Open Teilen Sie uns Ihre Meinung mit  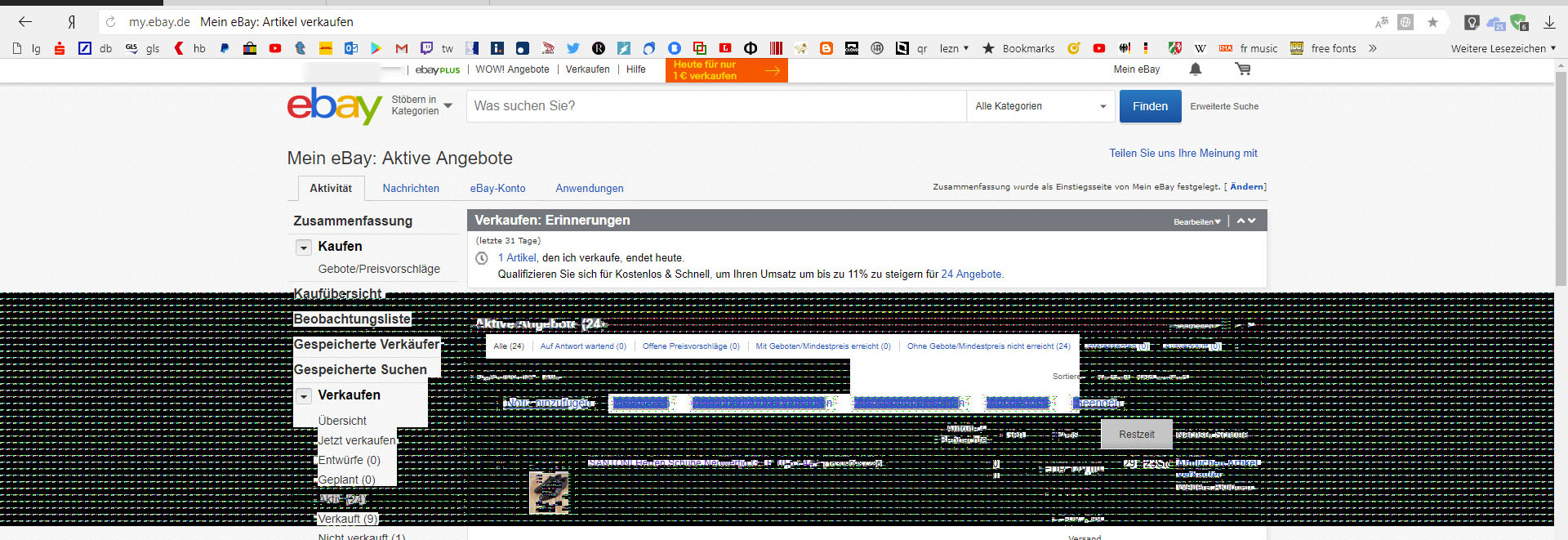point(1183,154)
